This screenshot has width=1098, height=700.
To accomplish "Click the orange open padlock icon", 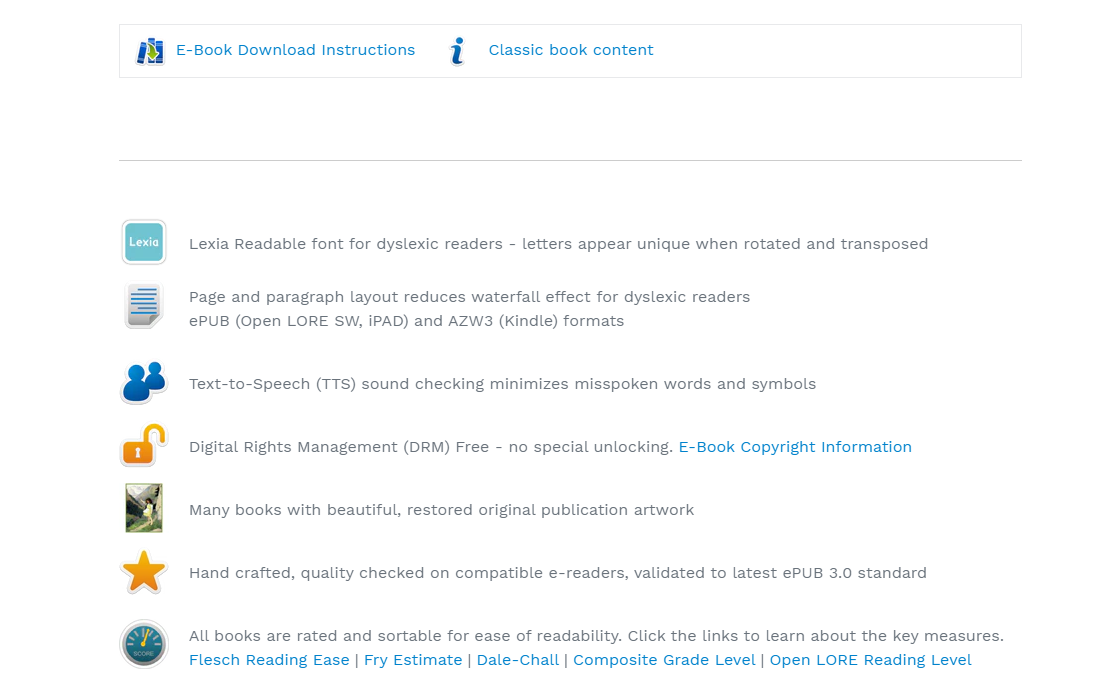I will [144, 445].
